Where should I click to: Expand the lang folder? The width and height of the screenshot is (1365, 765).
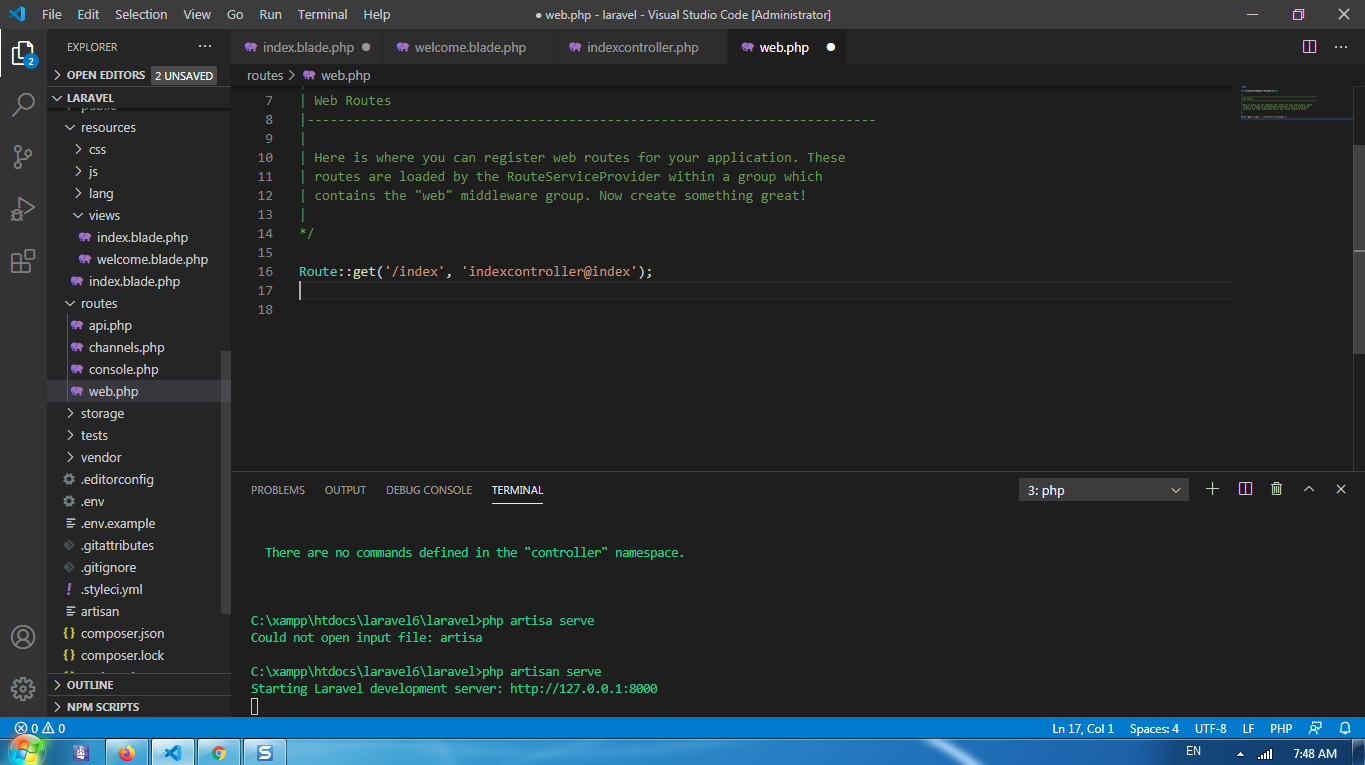[x=139, y=193]
